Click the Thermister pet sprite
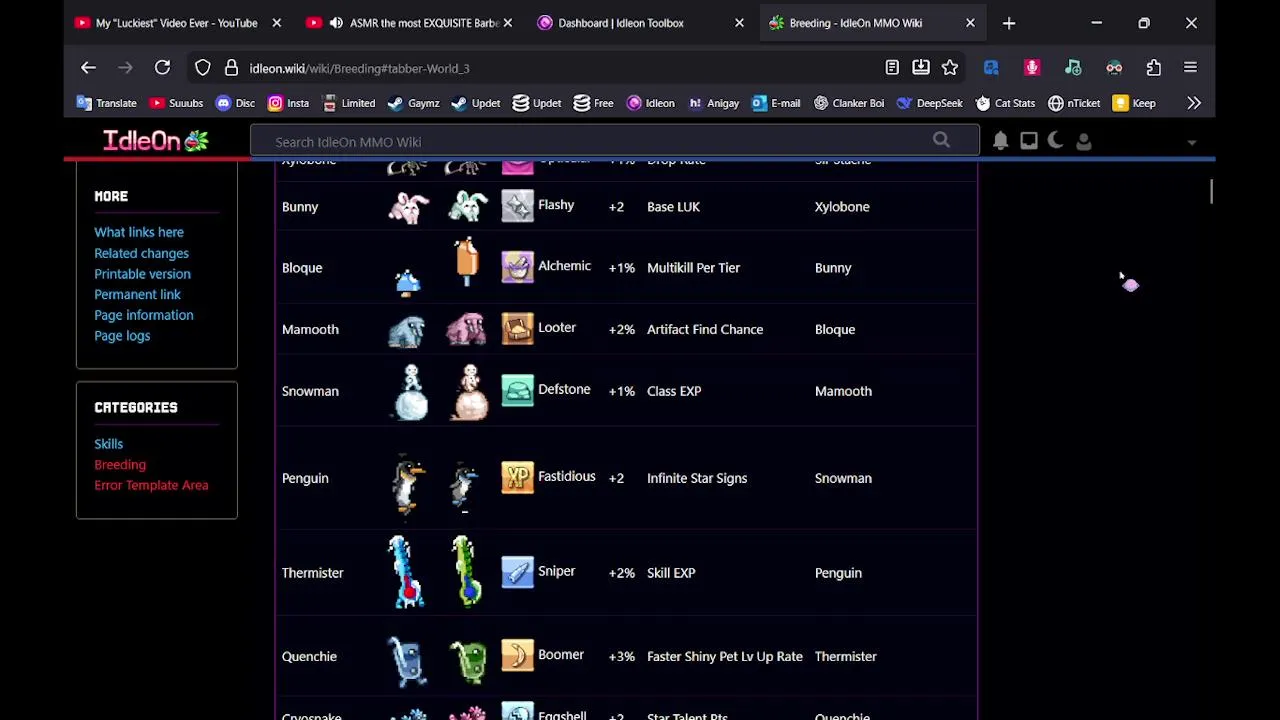 [x=405, y=572]
